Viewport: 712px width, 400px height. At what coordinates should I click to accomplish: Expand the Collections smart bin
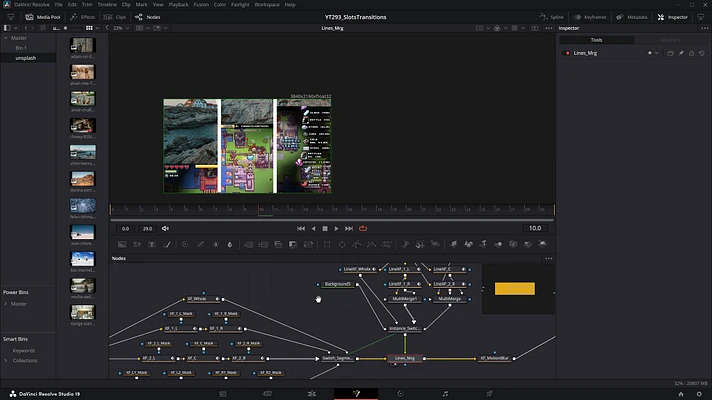coord(5,360)
